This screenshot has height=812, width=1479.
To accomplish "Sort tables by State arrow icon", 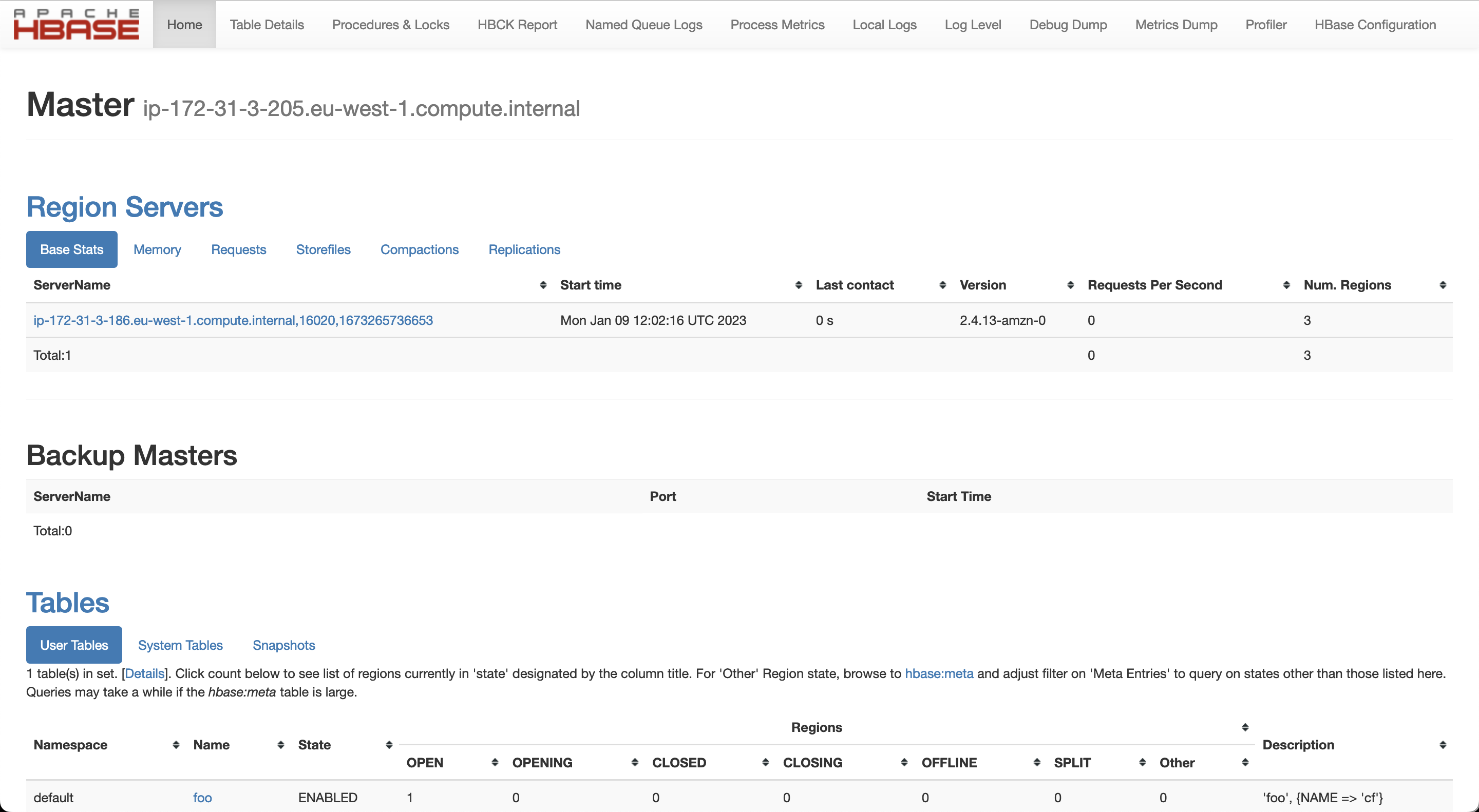I will click(x=389, y=745).
